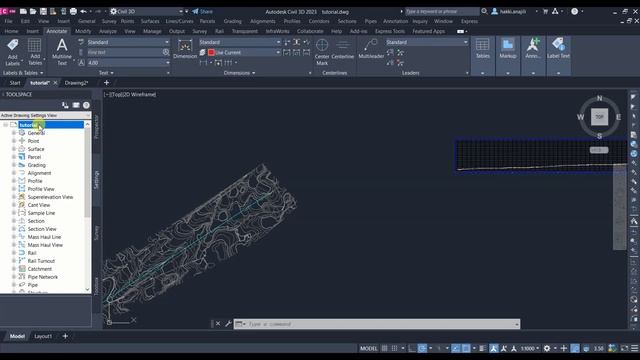Toggle lineweight display in status bar
Screen dimensions: 640x360
point(482,348)
